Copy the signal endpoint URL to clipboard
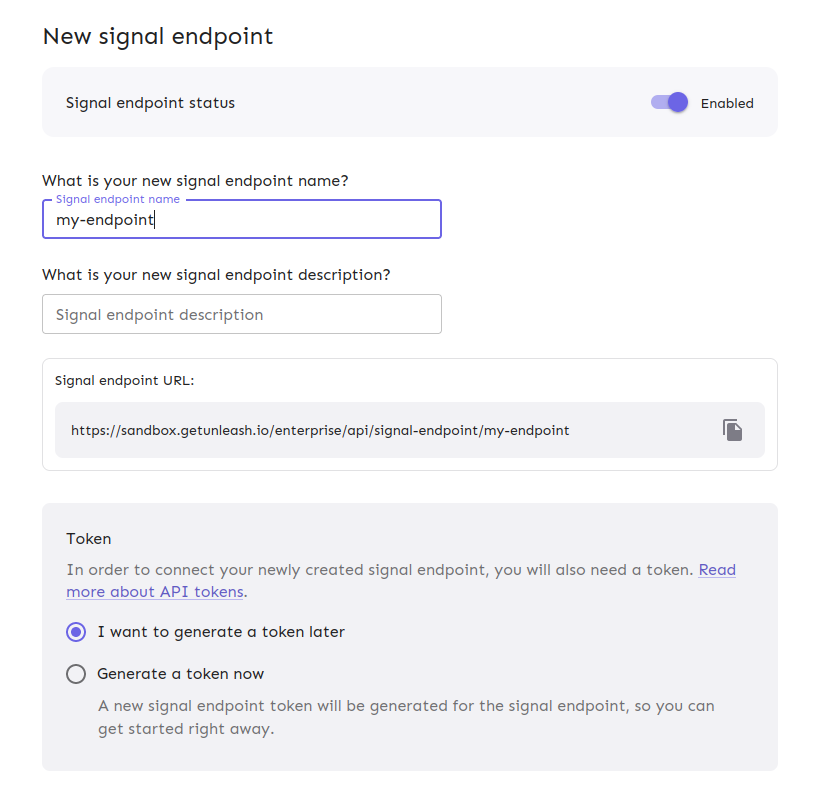 click(x=733, y=429)
